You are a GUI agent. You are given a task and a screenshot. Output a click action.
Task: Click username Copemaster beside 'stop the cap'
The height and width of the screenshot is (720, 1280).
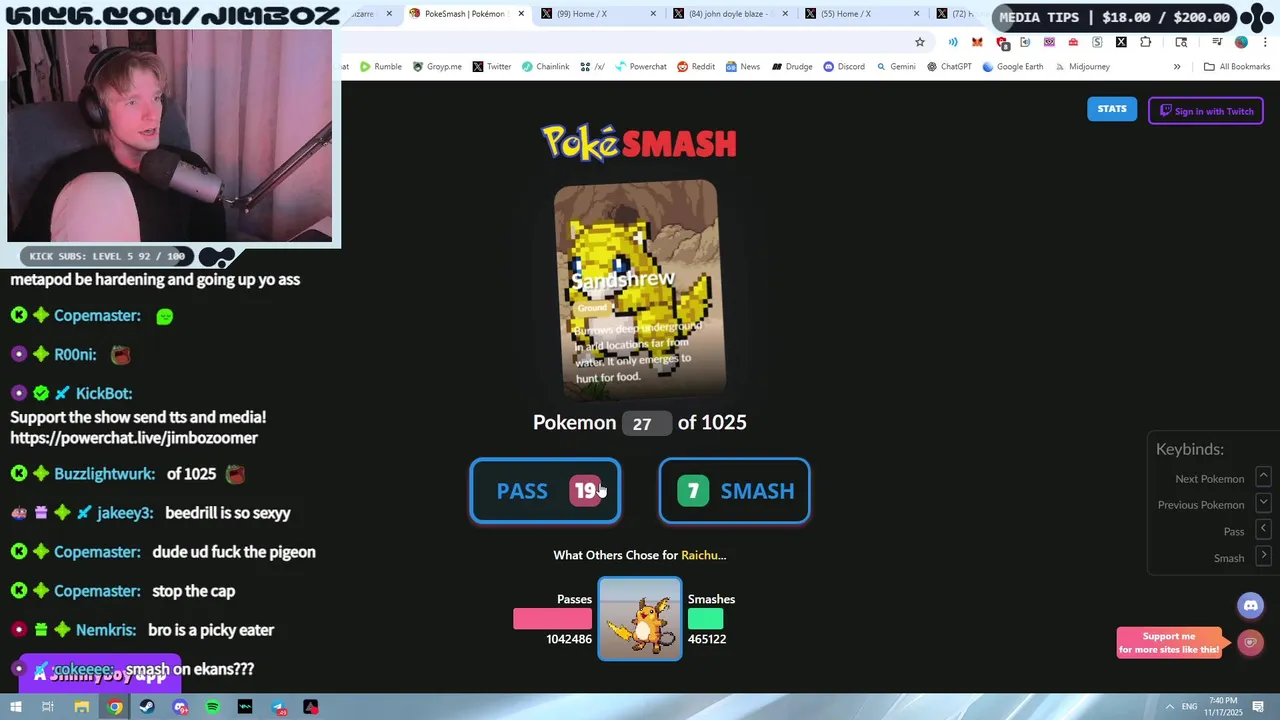(x=97, y=591)
